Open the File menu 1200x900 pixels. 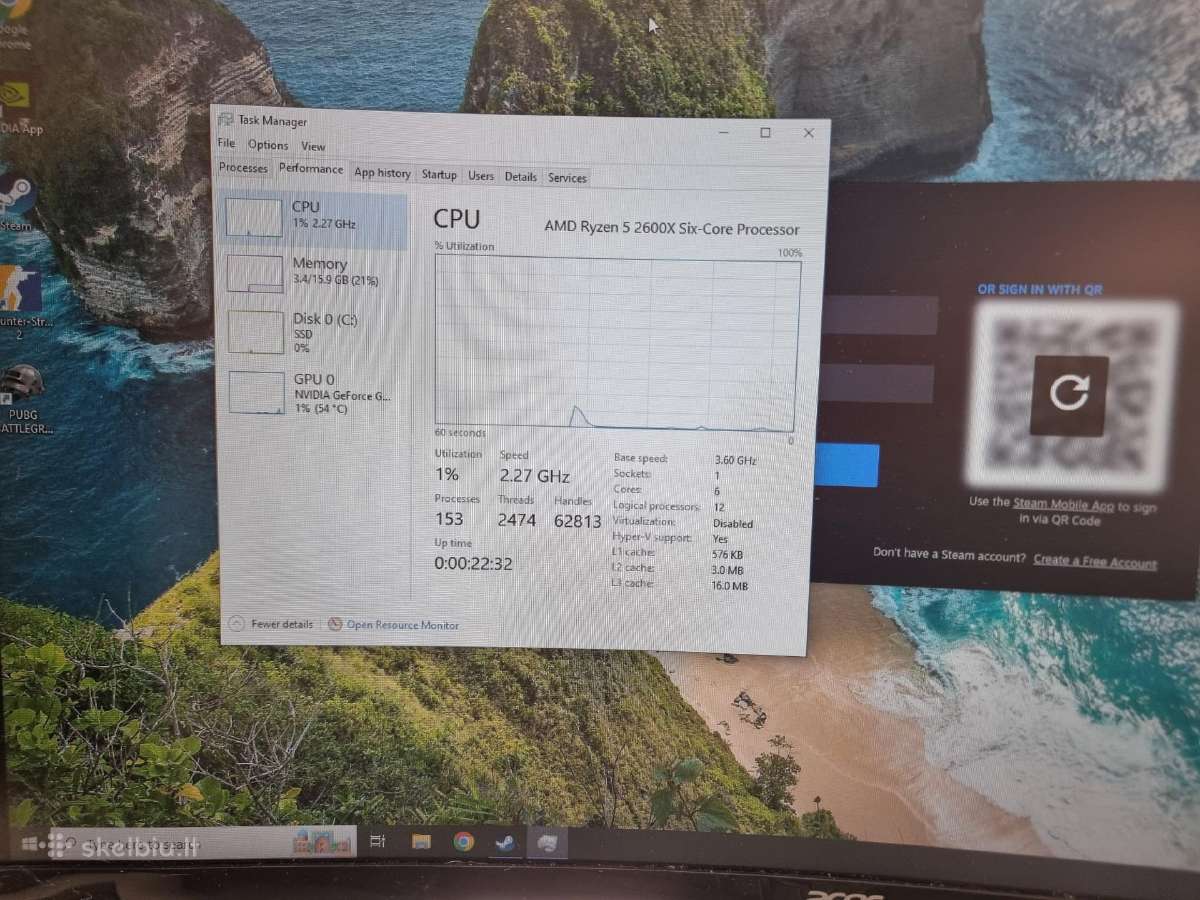click(226, 144)
